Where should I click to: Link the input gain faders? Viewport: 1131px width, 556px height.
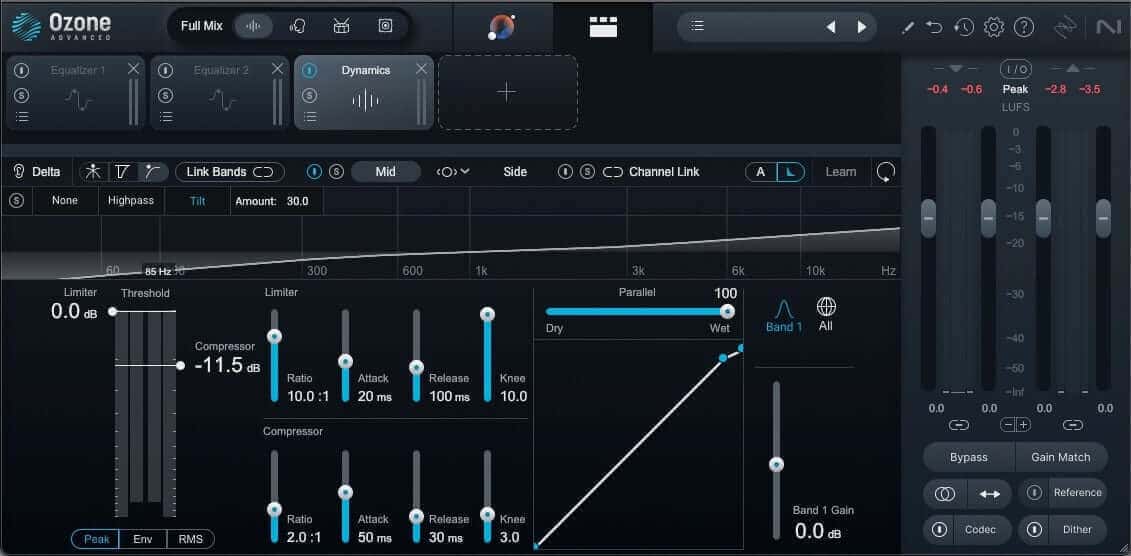click(959, 425)
